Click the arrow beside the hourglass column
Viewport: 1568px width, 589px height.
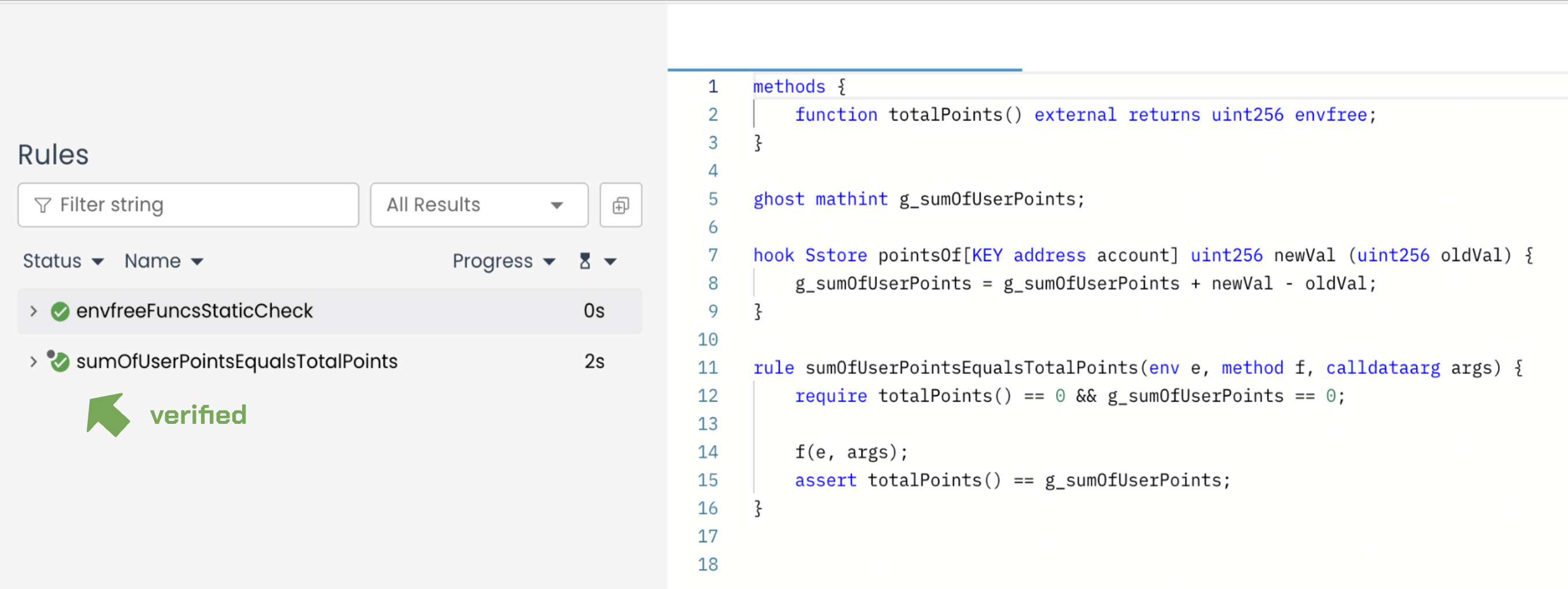point(610,262)
